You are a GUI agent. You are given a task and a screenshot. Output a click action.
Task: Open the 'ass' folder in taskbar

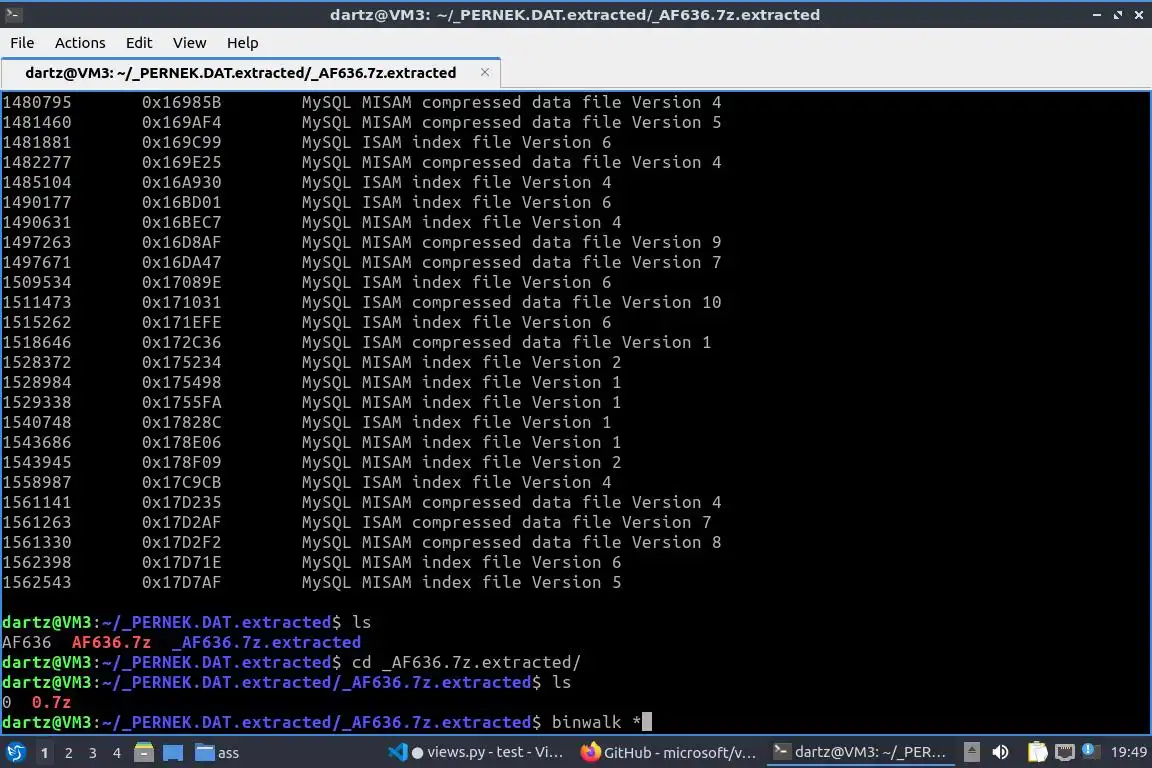[x=217, y=753]
